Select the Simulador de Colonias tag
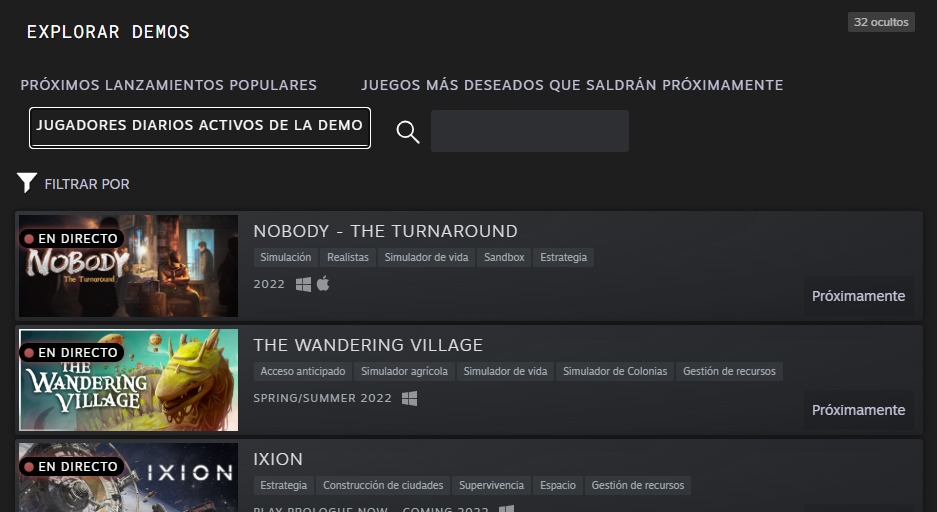This screenshot has height=512, width=937. (x=615, y=371)
